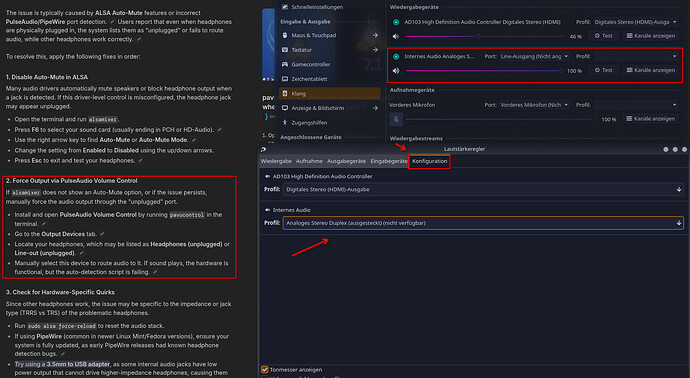Screen dimensions: 690x378
Task: Click the 'pavucontrol' code text
Action: click(x=187, y=215)
